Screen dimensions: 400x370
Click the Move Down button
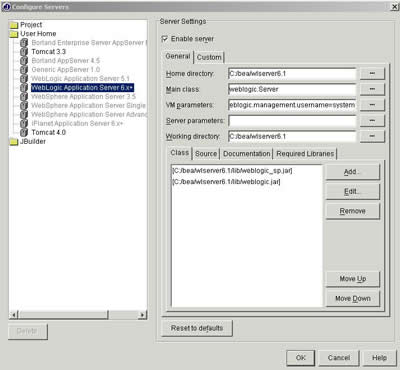coord(352,299)
